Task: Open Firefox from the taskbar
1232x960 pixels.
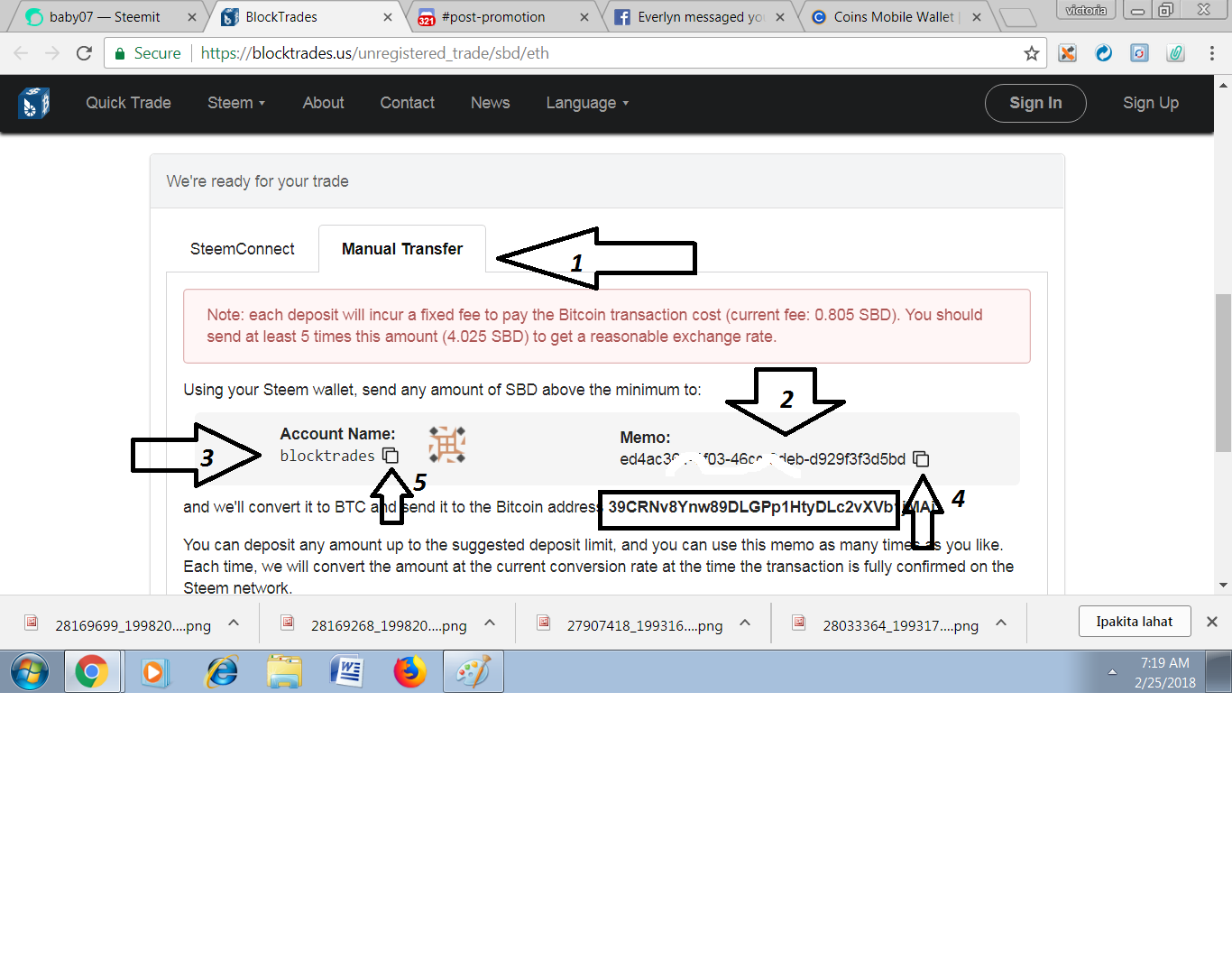Action: (410, 672)
